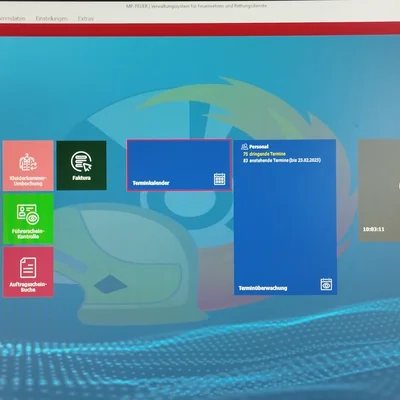
Task: Click the eye-calendar icon on the Terminüberwachung tile
Action: pyautogui.click(x=326, y=284)
